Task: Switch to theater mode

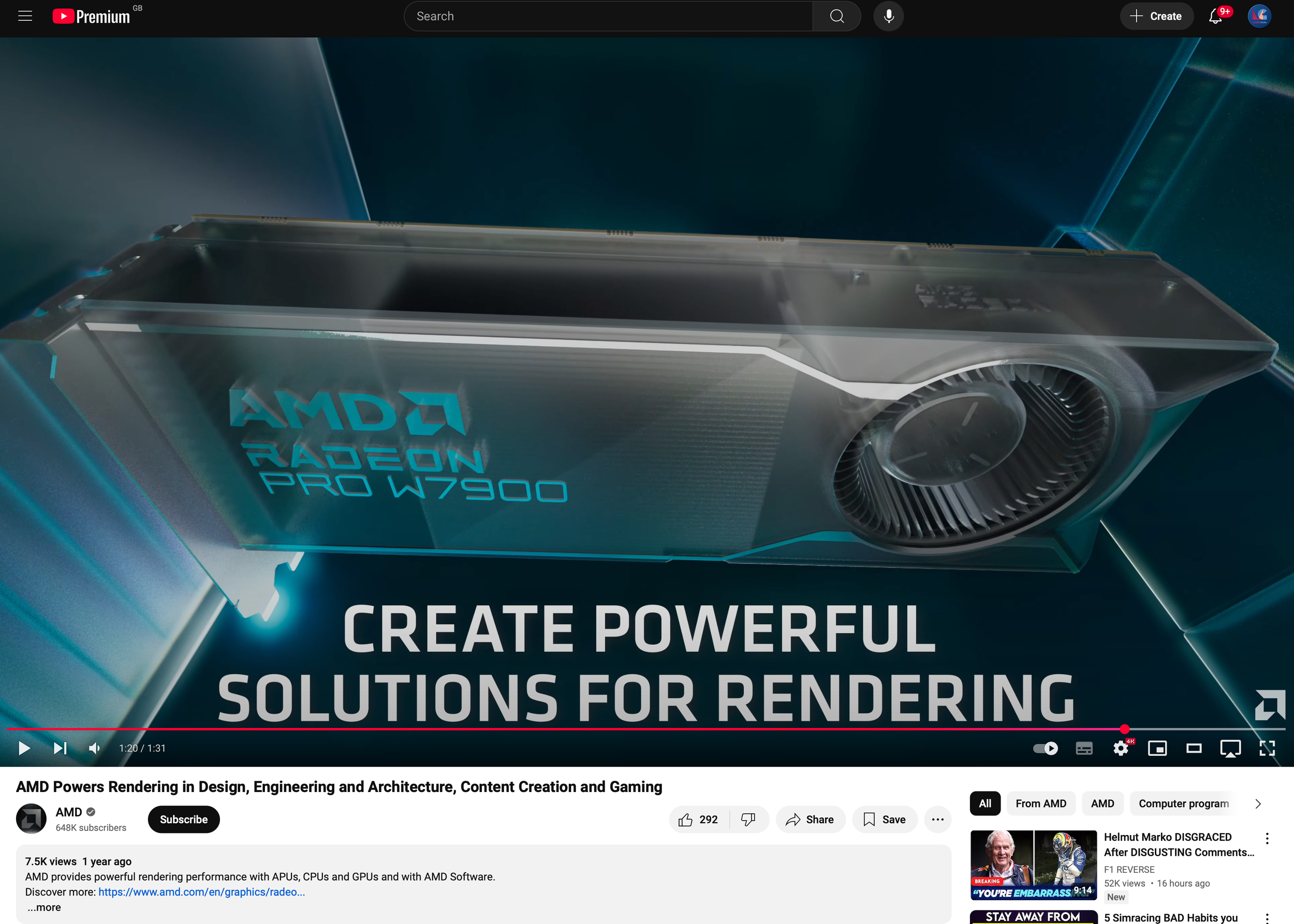Action: coord(1194,748)
